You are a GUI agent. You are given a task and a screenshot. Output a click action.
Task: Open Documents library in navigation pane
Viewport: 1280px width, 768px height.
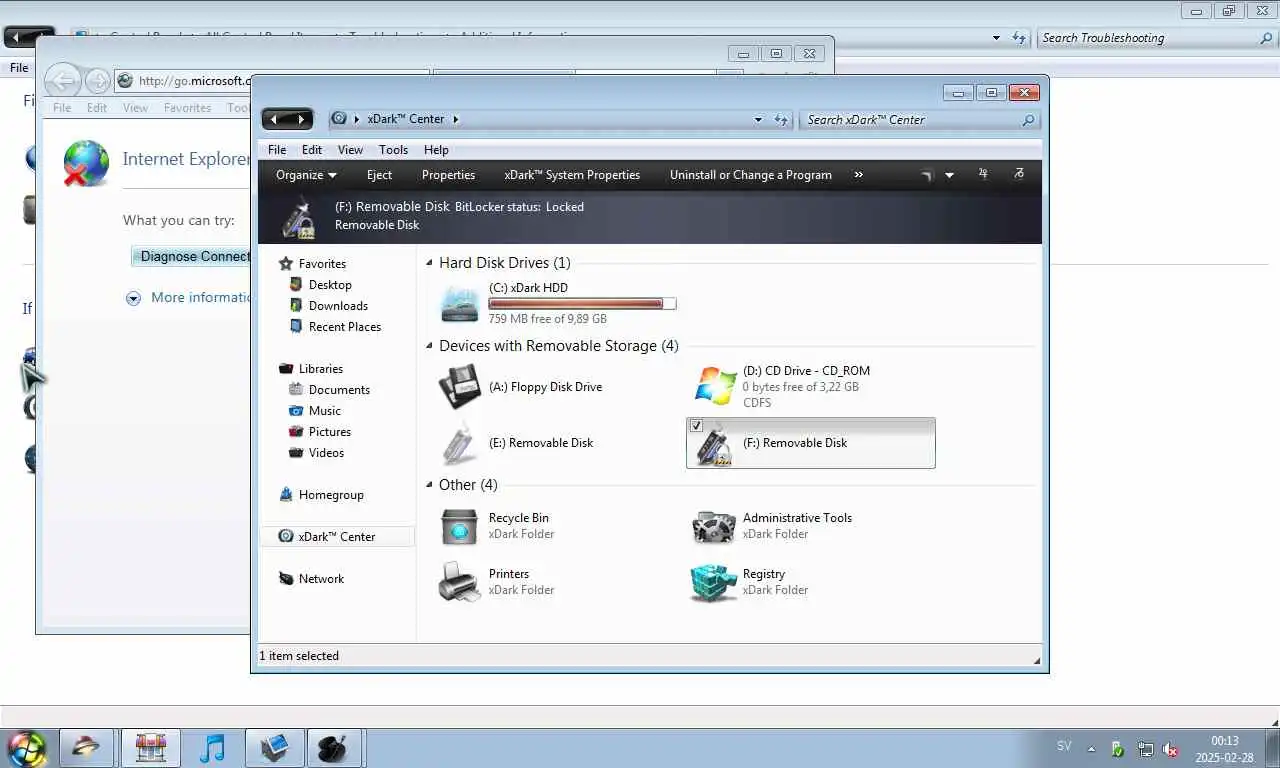339,390
